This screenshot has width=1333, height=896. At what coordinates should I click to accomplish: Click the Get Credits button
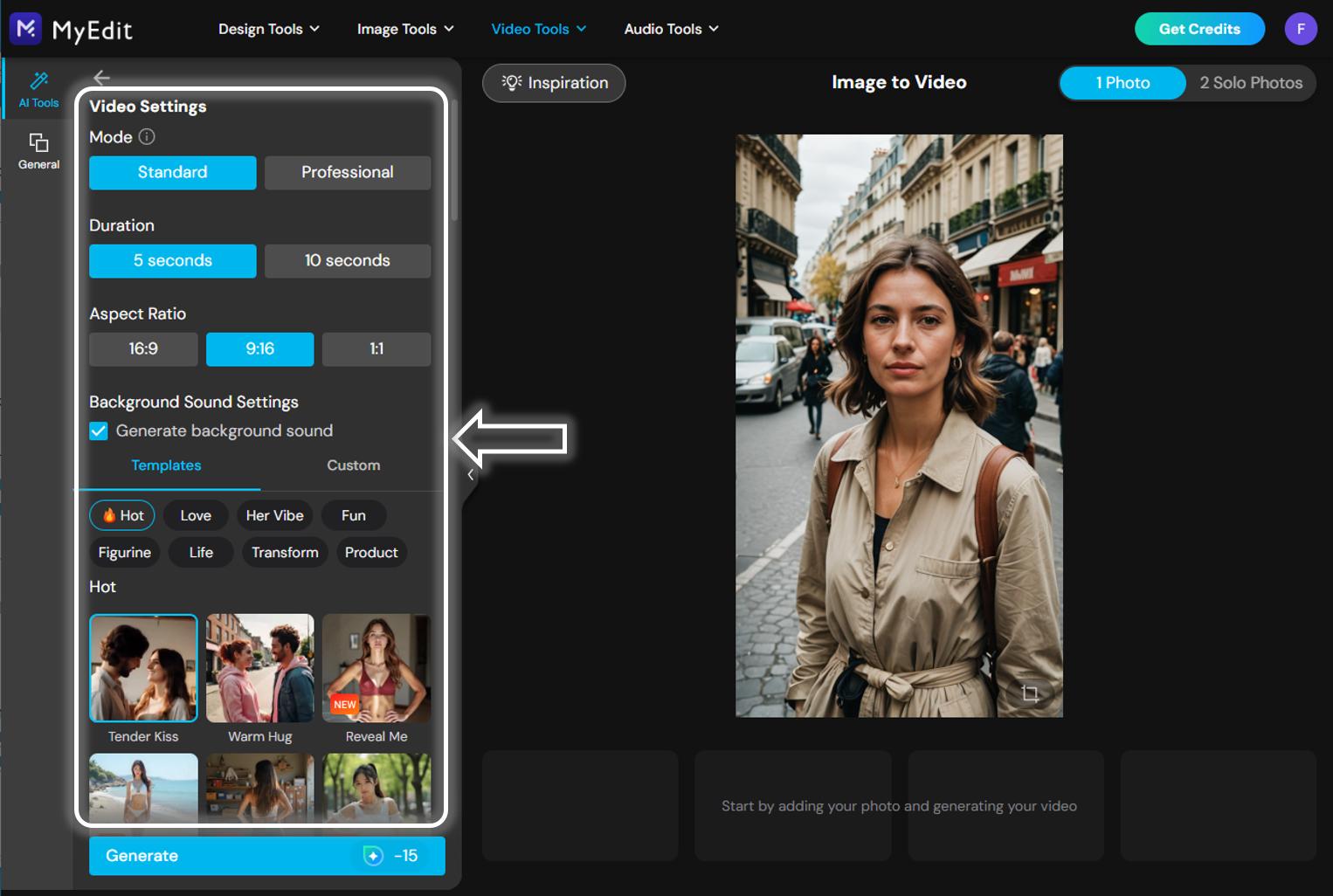coord(1199,29)
